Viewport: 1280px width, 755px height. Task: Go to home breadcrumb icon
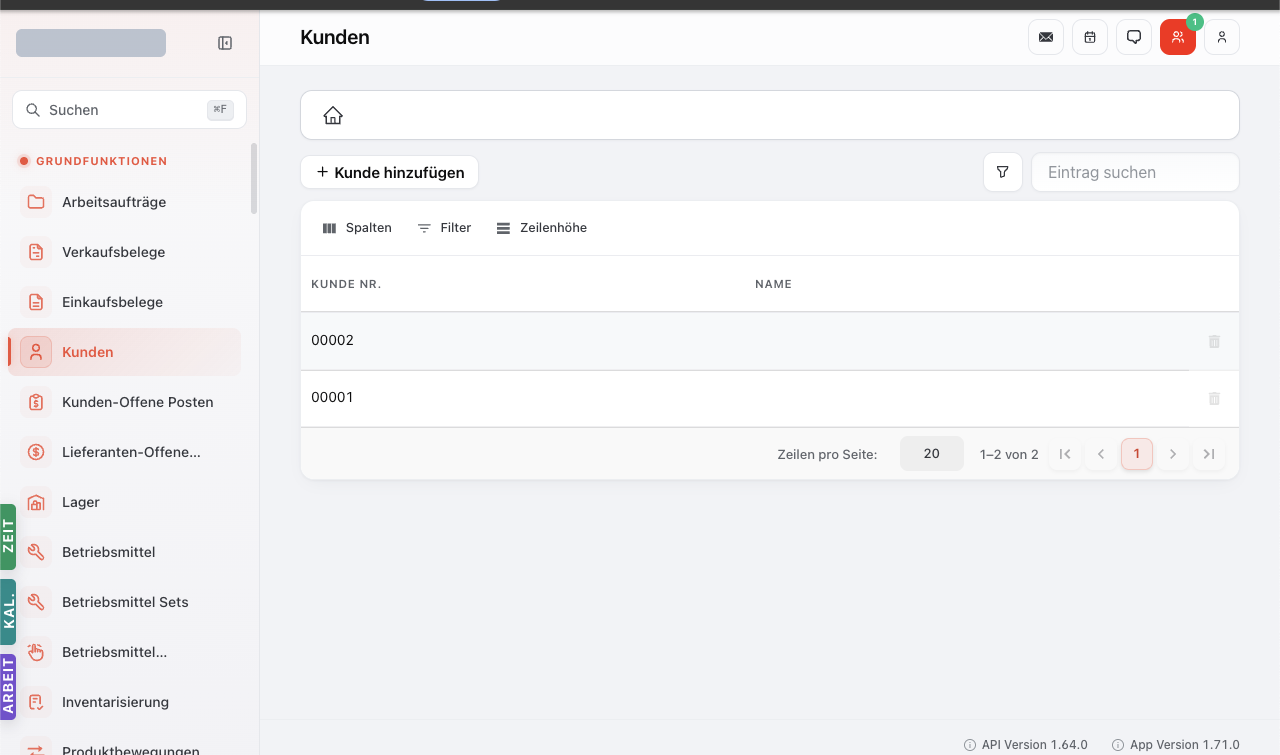pos(333,115)
